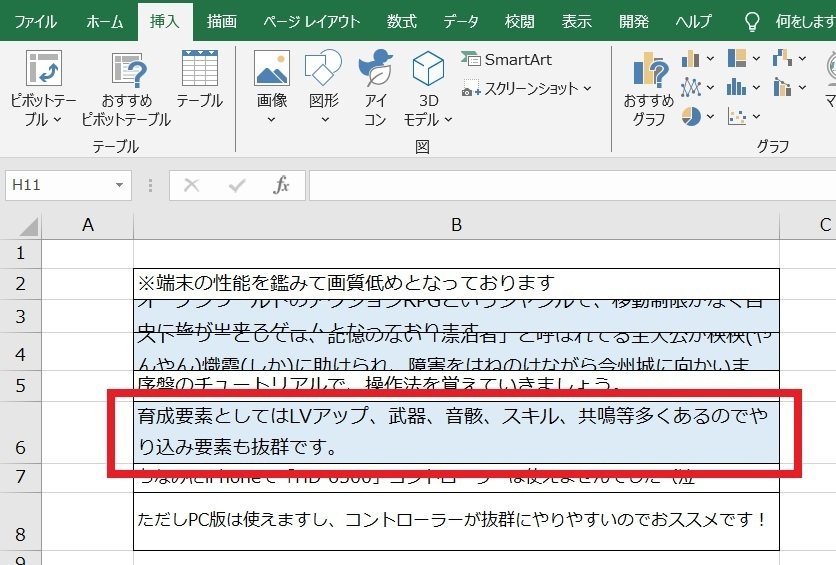Select cell with 序盤のチュートリアルで text
The image size is (836, 565).
(x=456, y=386)
